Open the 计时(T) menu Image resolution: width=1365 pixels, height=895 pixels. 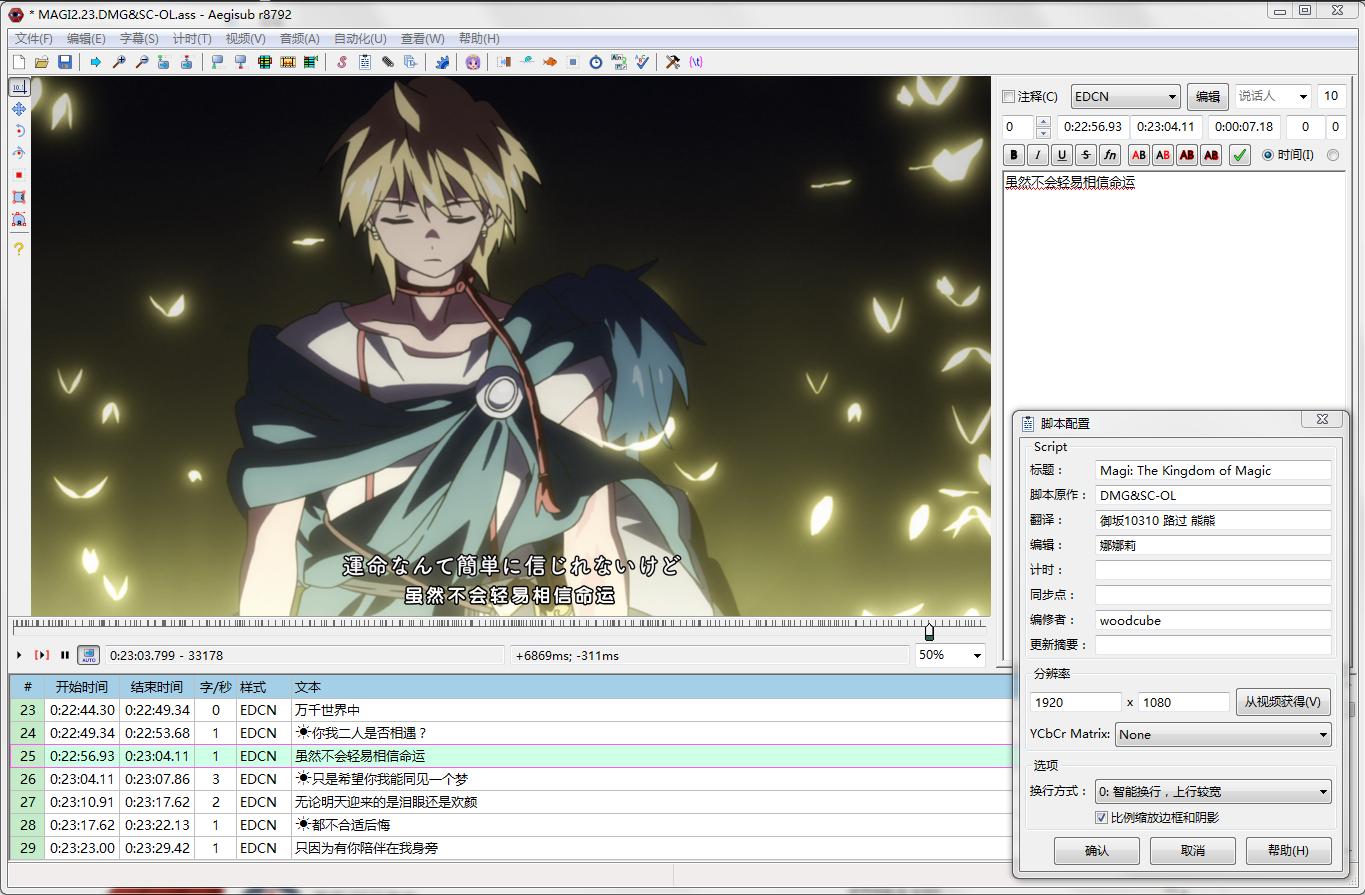pyautogui.click(x=192, y=38)
